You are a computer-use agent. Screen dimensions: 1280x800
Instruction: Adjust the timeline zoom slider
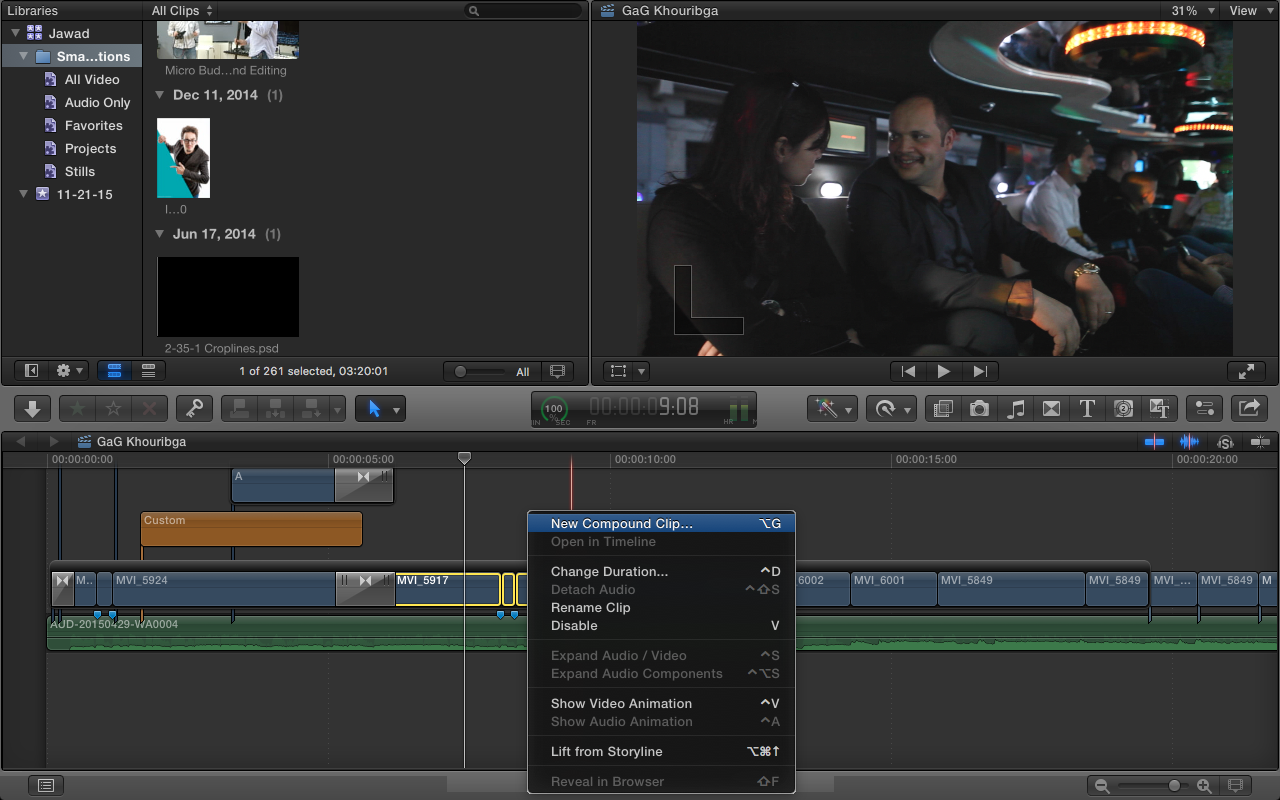pos(1174,786)
